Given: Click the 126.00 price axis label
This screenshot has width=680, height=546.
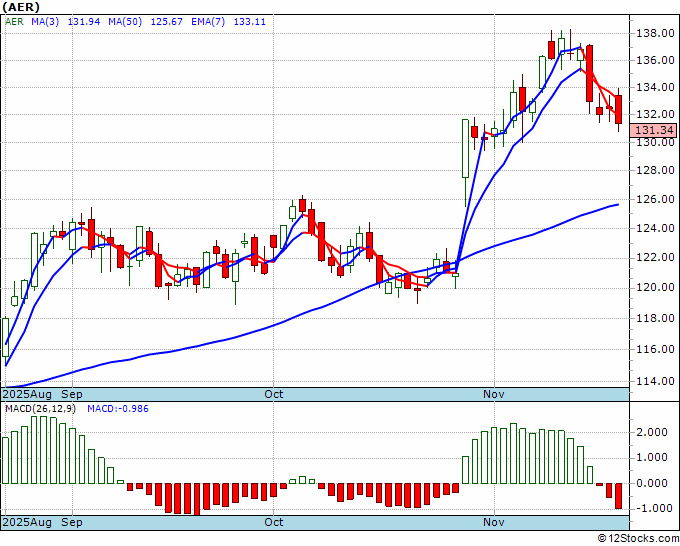Looking at the screenshot, I should (655, 199).
